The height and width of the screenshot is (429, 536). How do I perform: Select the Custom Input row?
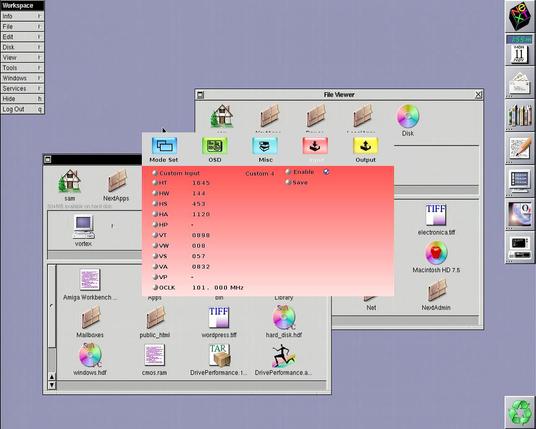[x=177, y=173]
